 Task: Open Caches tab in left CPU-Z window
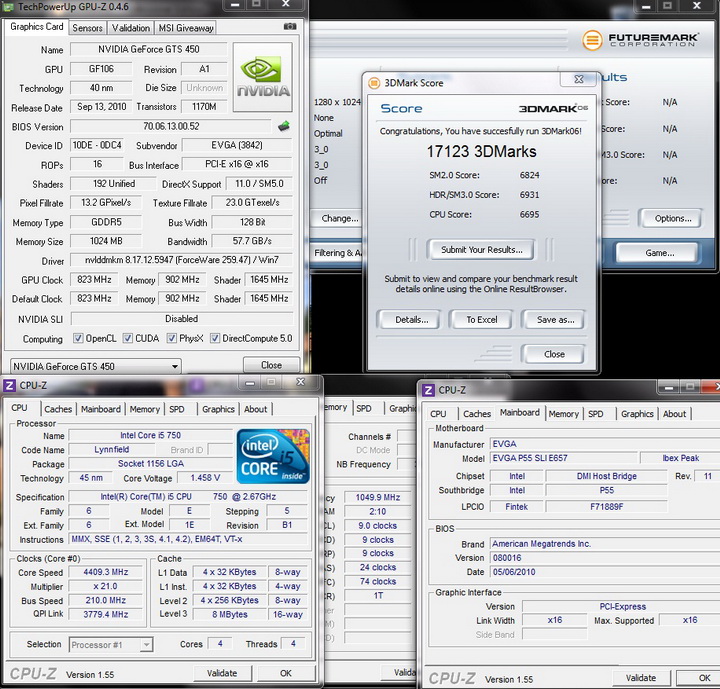(58, 409)
